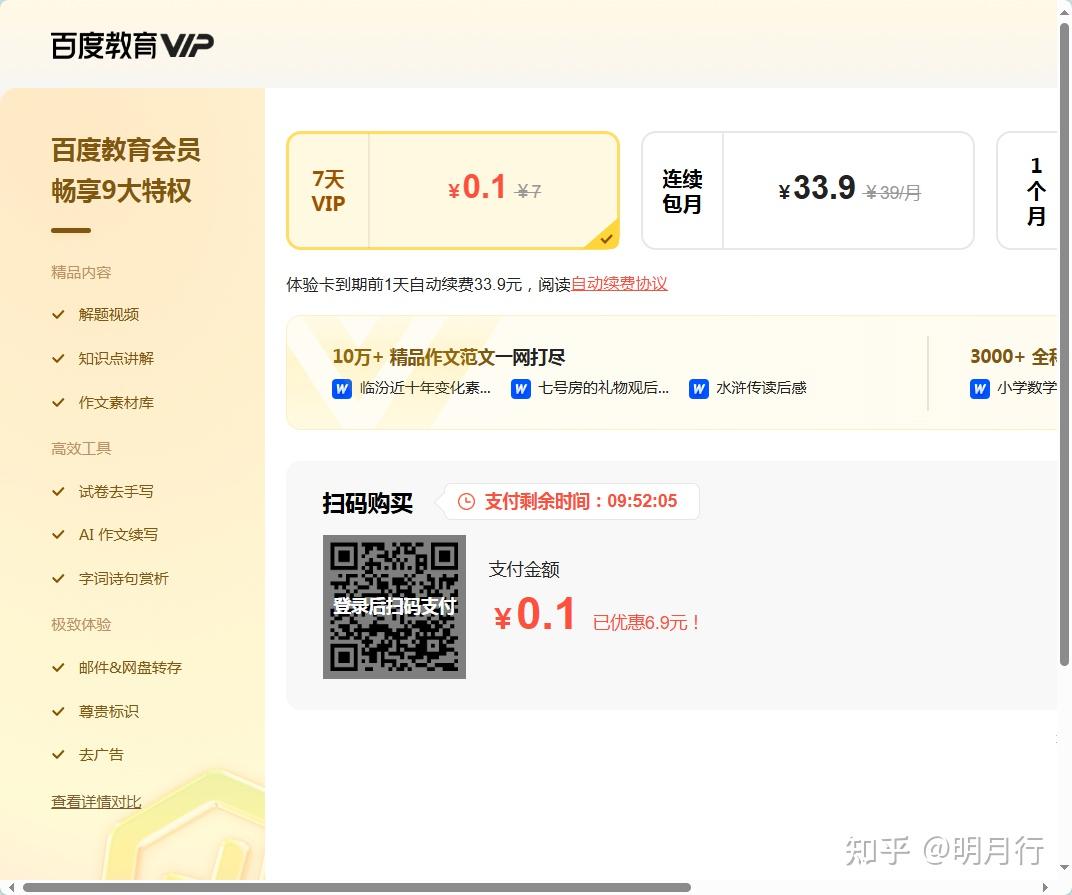Open the 水浒传读后感 document
Viewport: 1072px width, 895px height.
(762, 388)
